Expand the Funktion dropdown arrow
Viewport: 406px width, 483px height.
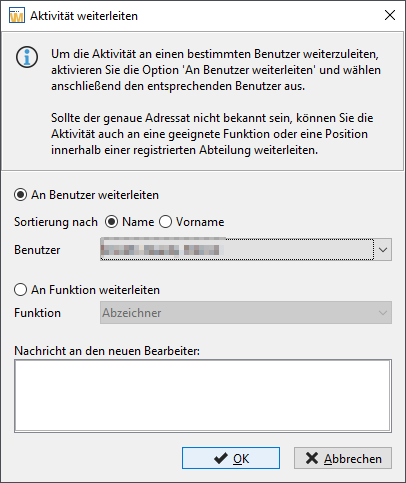coord(383,313)
